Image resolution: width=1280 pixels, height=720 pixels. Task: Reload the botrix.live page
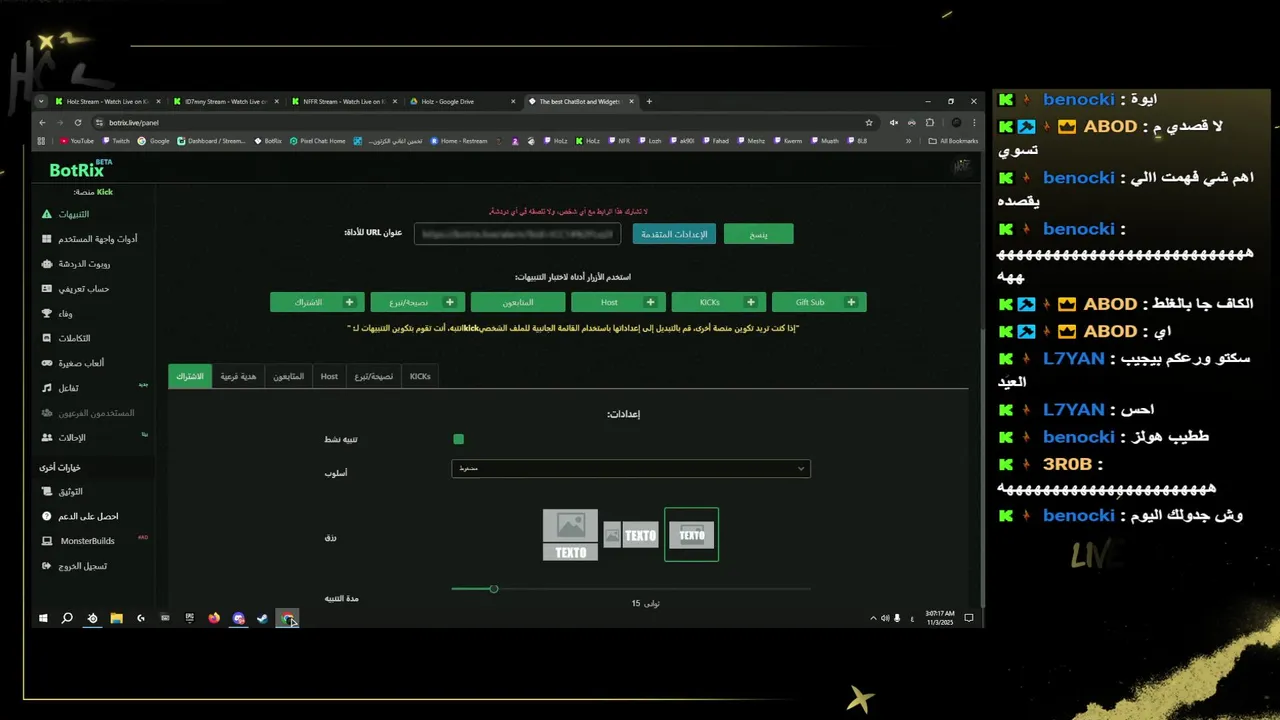77,122
